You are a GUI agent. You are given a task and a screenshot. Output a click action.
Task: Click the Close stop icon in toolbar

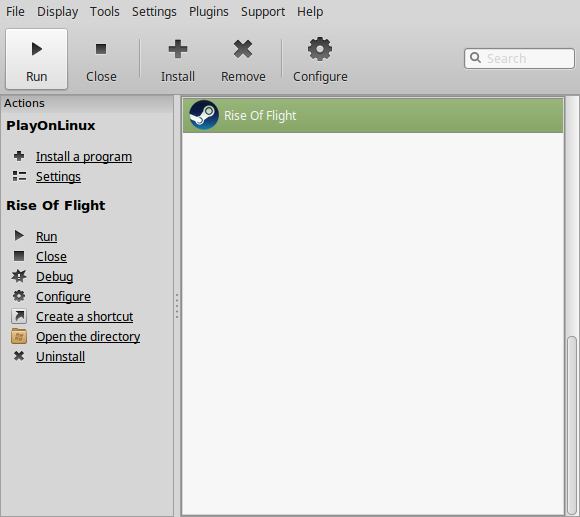coord(101,49)
